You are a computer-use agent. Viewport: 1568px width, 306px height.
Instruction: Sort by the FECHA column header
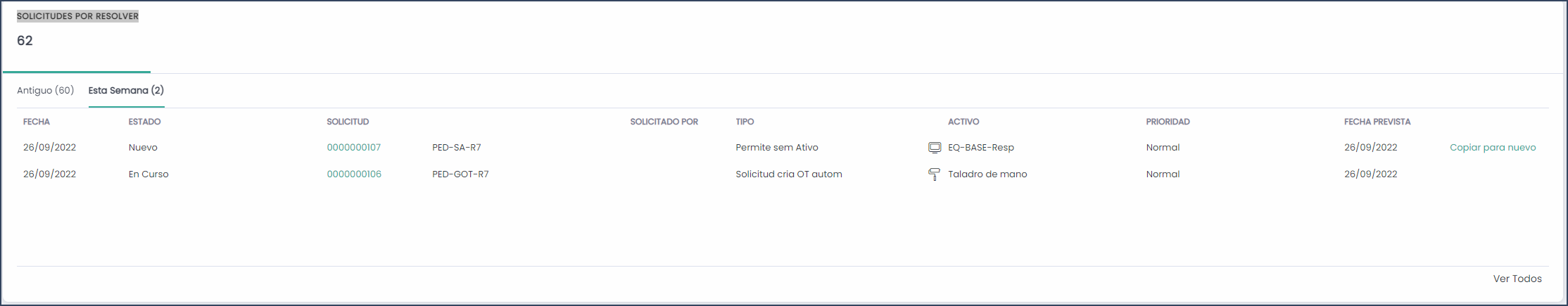pyautogui.click(x=37, y=122)
